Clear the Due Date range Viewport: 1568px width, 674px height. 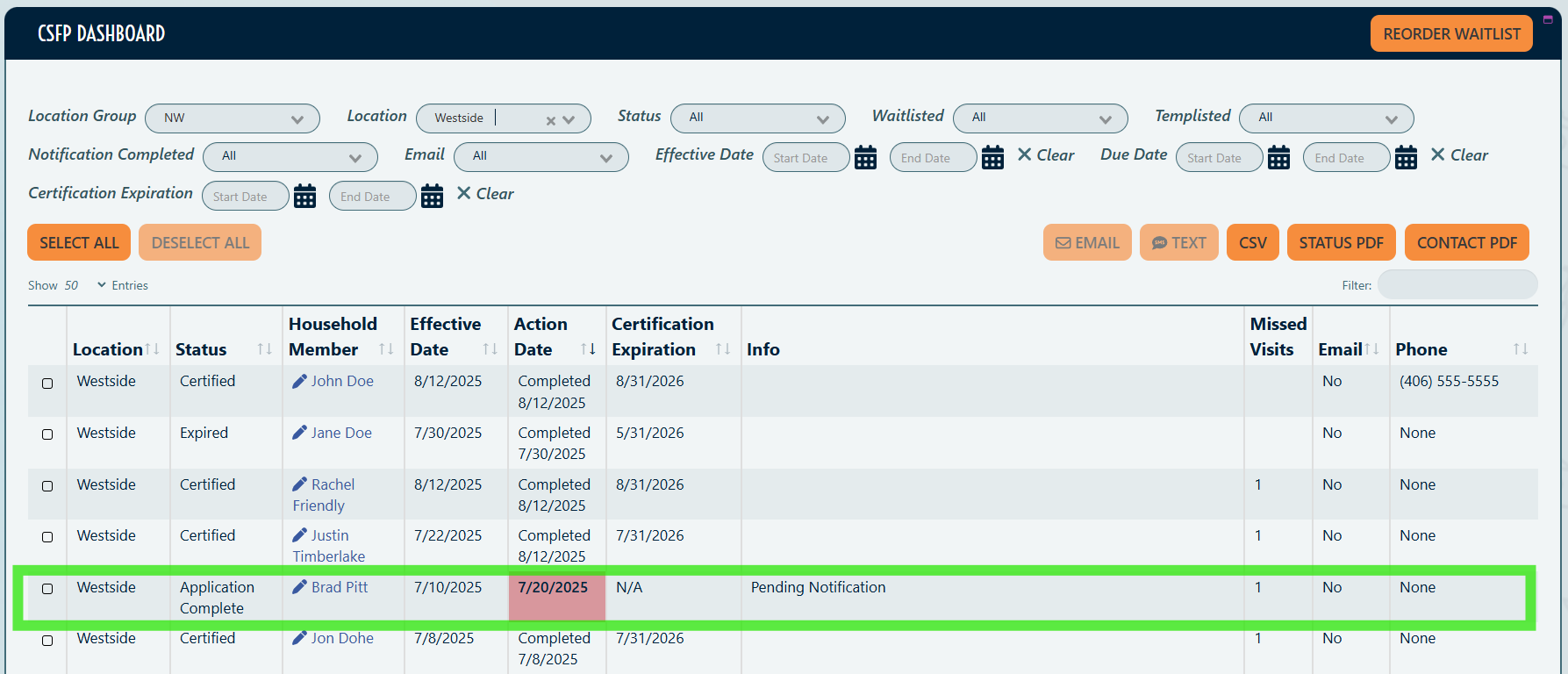[1459, 155]
